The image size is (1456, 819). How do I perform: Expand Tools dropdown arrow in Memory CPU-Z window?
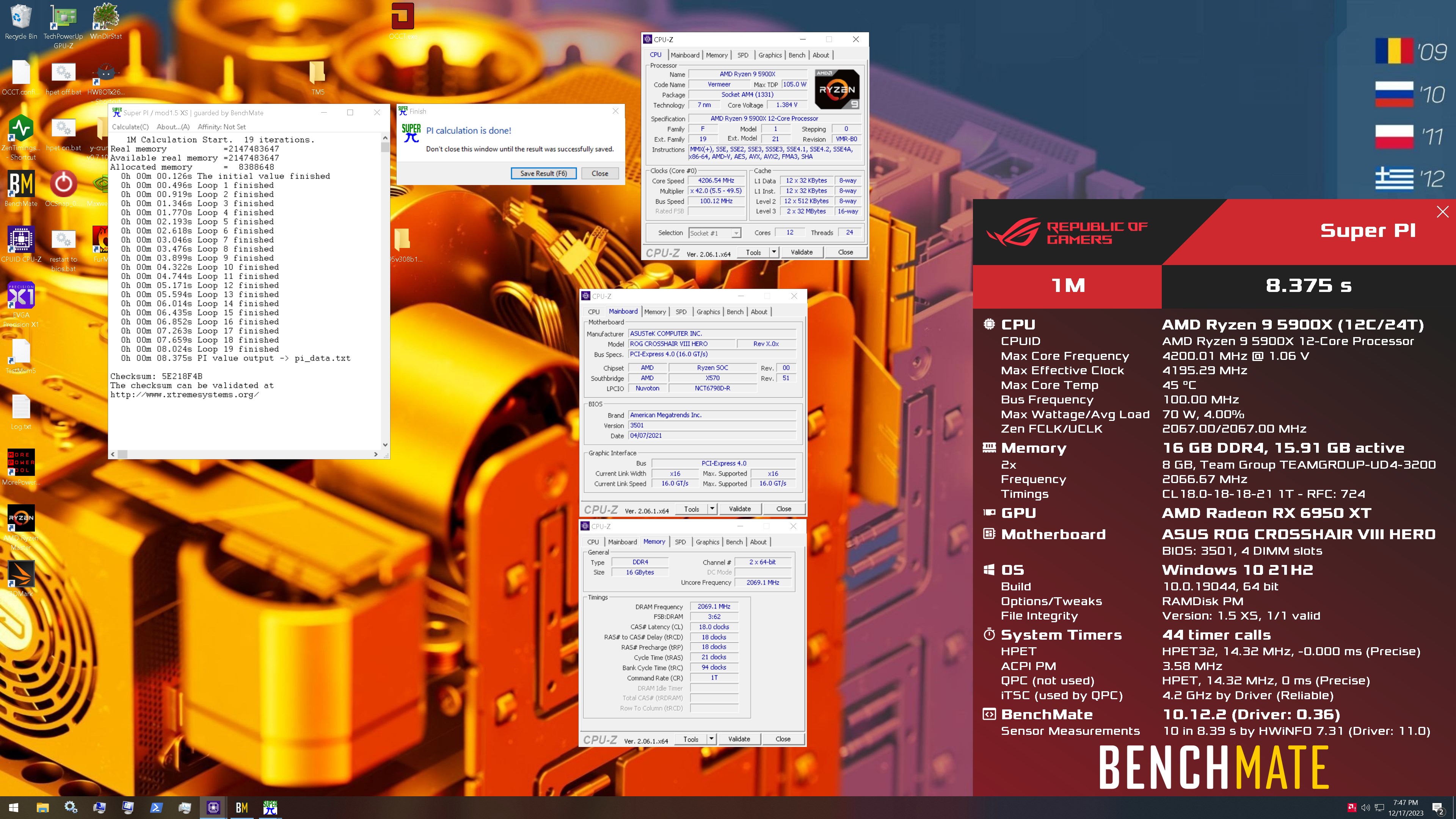[712, 739]
